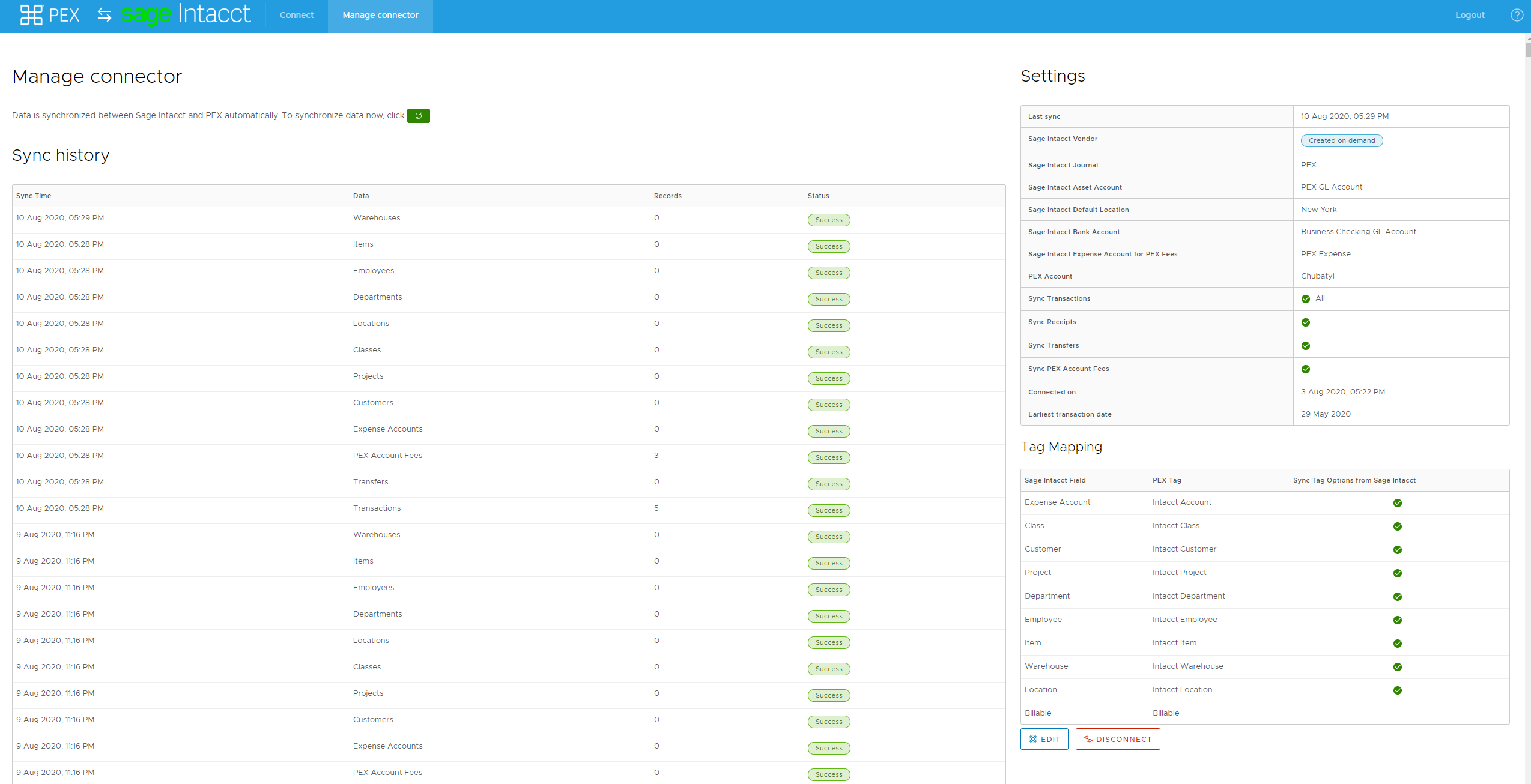
Task: Click Success status of Transactions row
Action: (828, 510)
